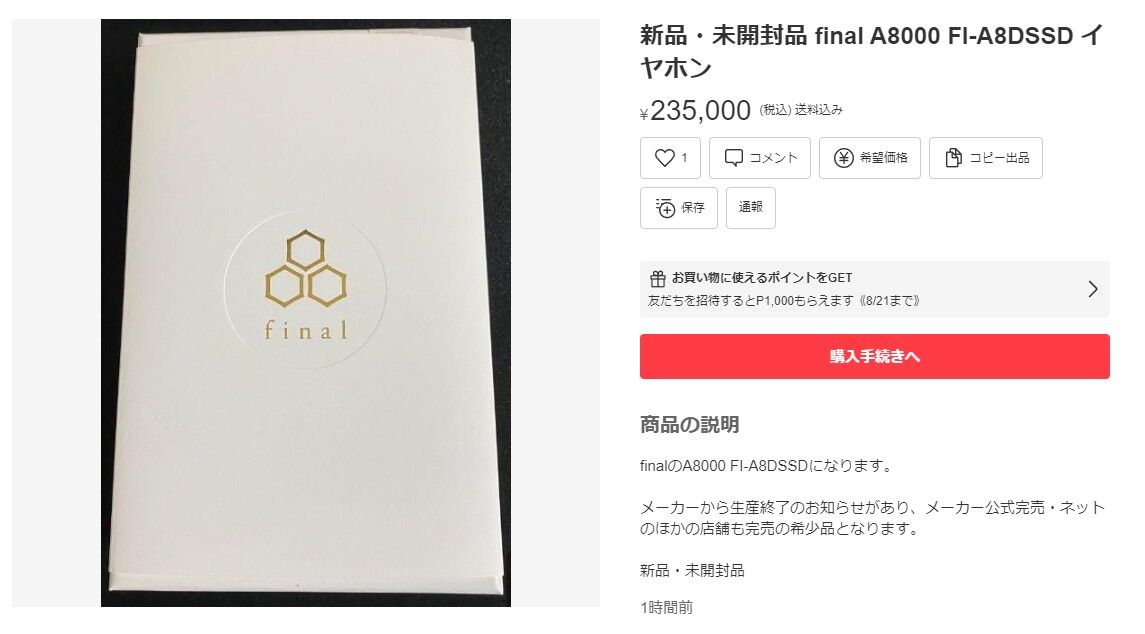The width and height of the screenshot is (1145, 634).
Task: Click the gold final hexagon logo in photo
Action: click(x=305, y=286)
